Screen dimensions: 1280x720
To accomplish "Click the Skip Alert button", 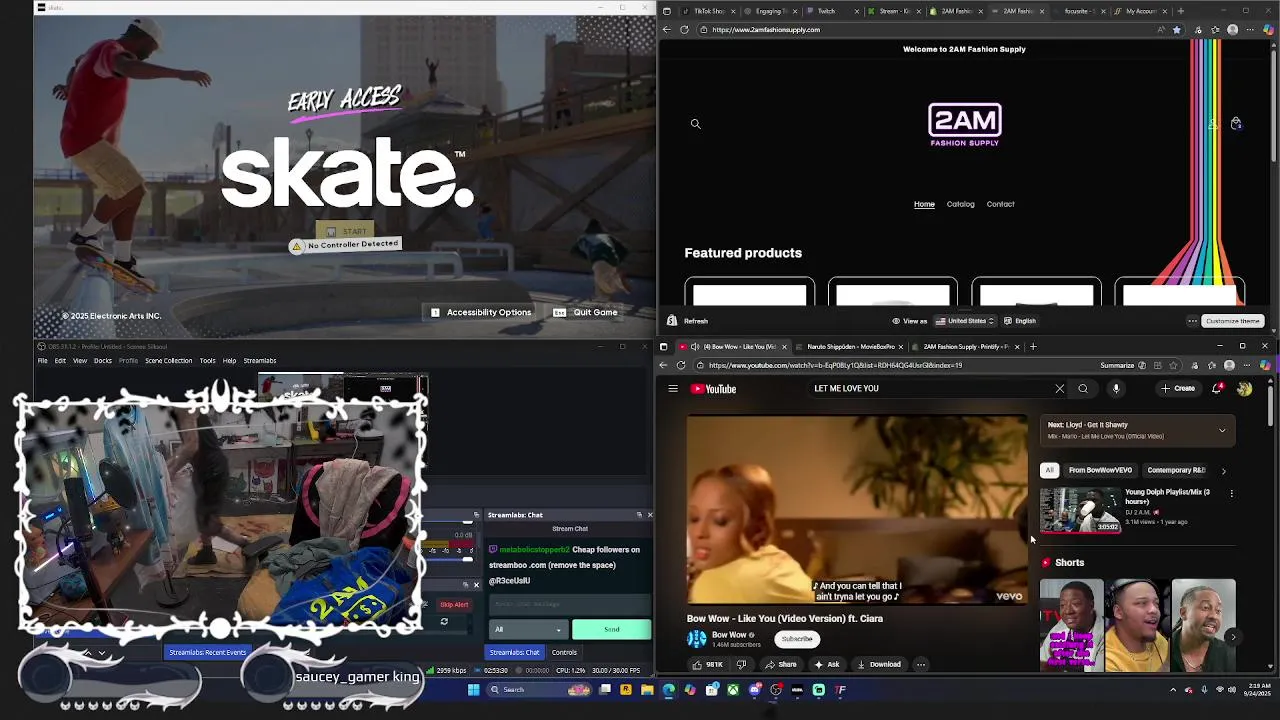I will pos(453,605).
